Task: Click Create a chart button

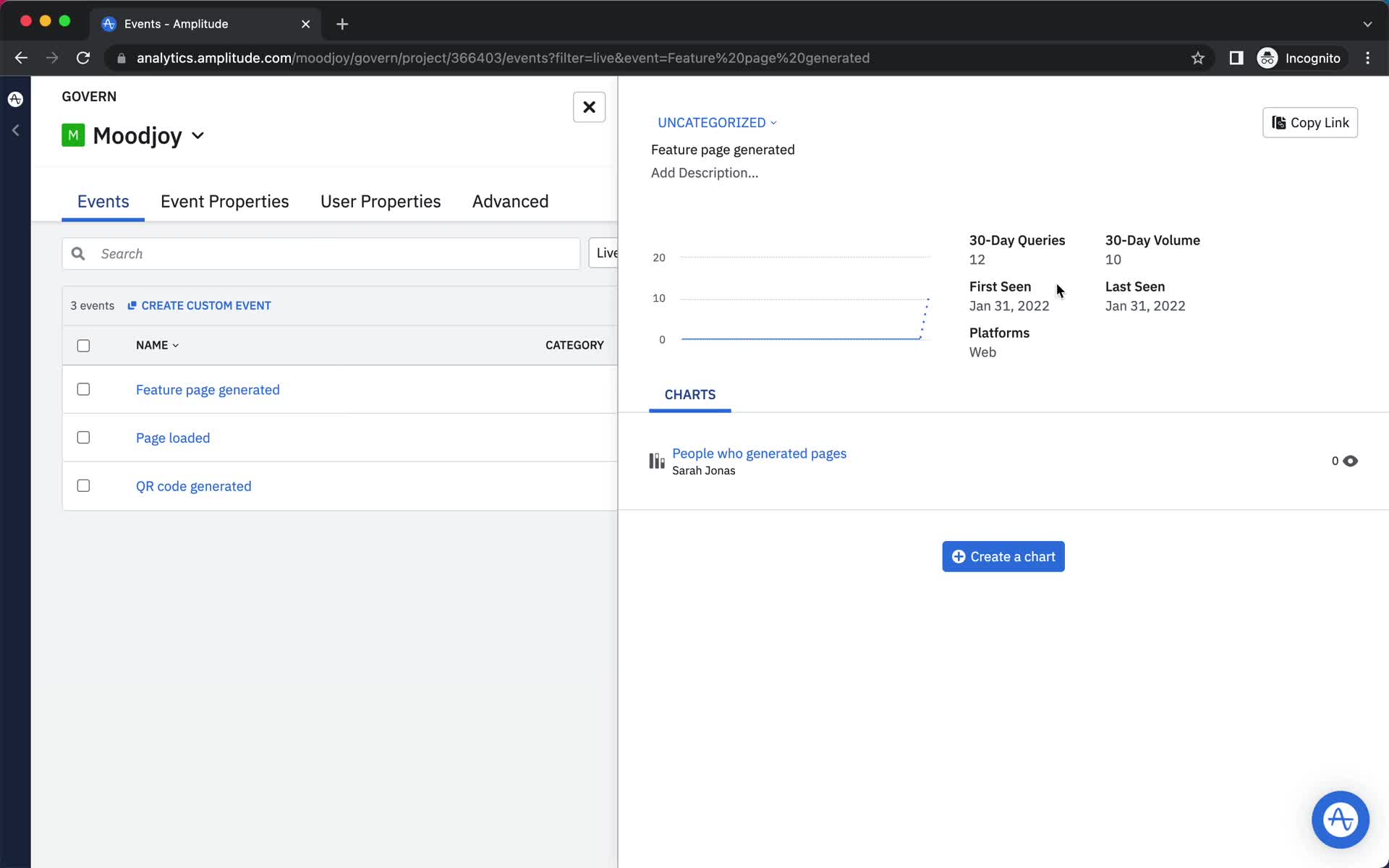Action: 1003,556
